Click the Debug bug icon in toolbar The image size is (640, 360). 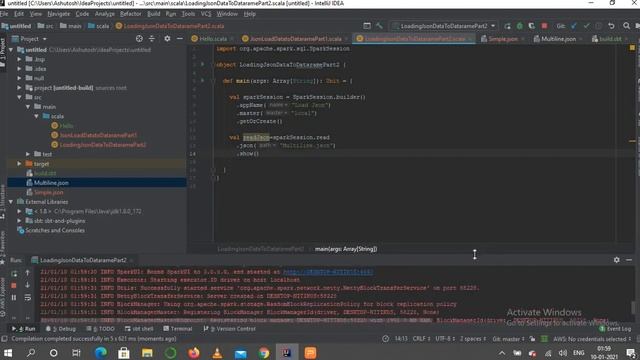tap(520, 26)
